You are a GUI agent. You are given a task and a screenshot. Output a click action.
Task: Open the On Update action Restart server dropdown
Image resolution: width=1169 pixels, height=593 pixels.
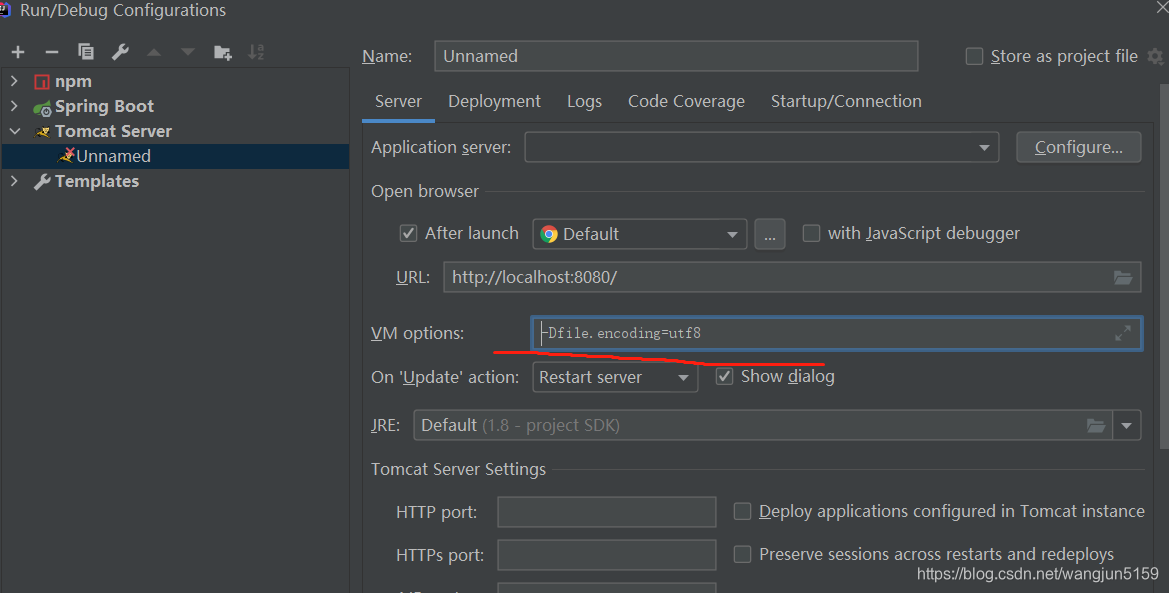pyautogui.click(x=615, y=377)
